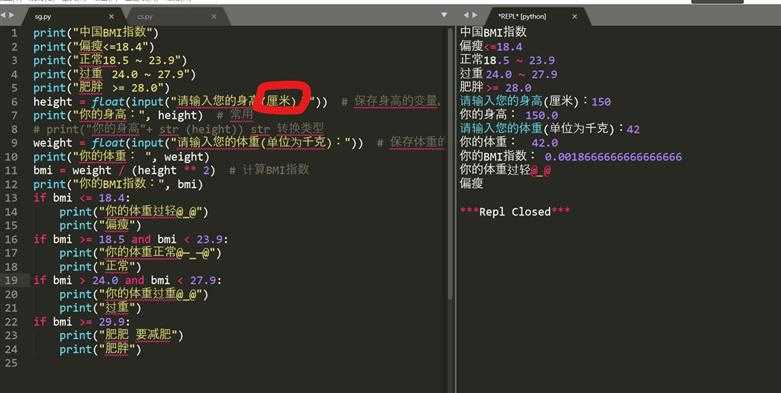
Task: Click the '# 计算BMI指数' comment
Action: pyautogui.click(x=269, y=170)
